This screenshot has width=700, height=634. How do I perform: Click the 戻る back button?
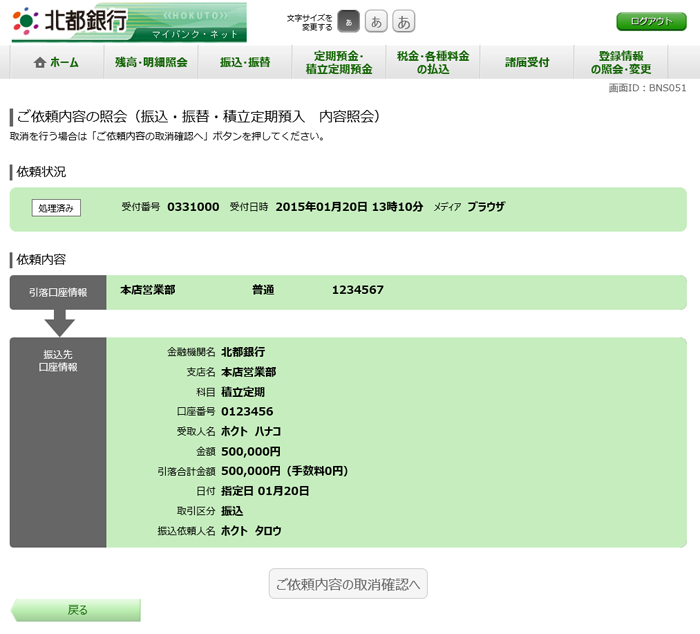point(77,610)
